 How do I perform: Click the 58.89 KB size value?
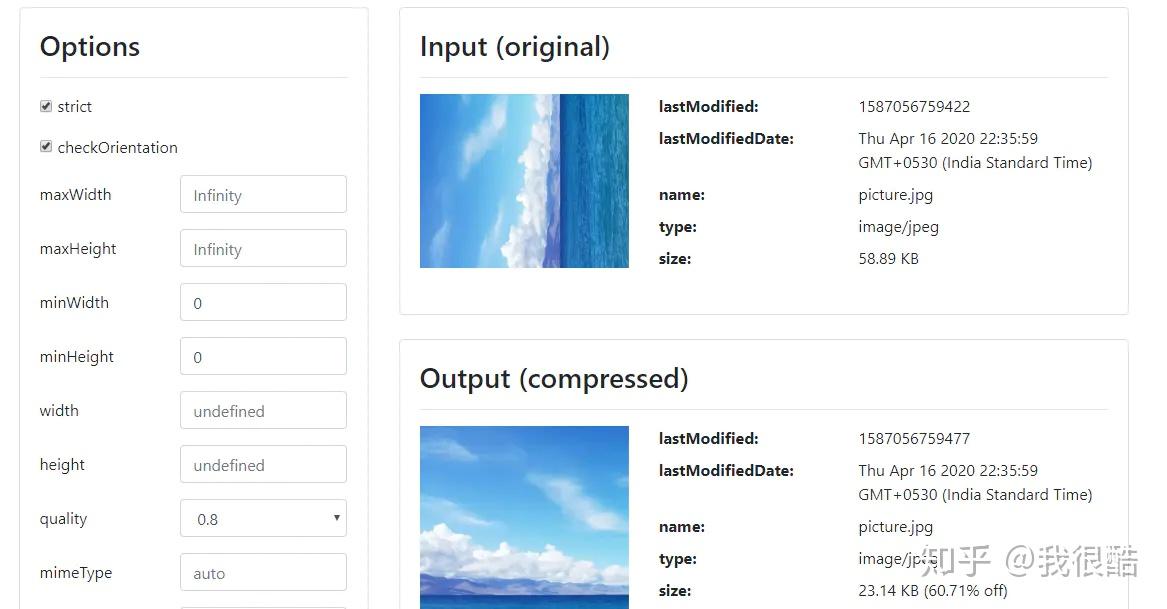pos(888,258)
